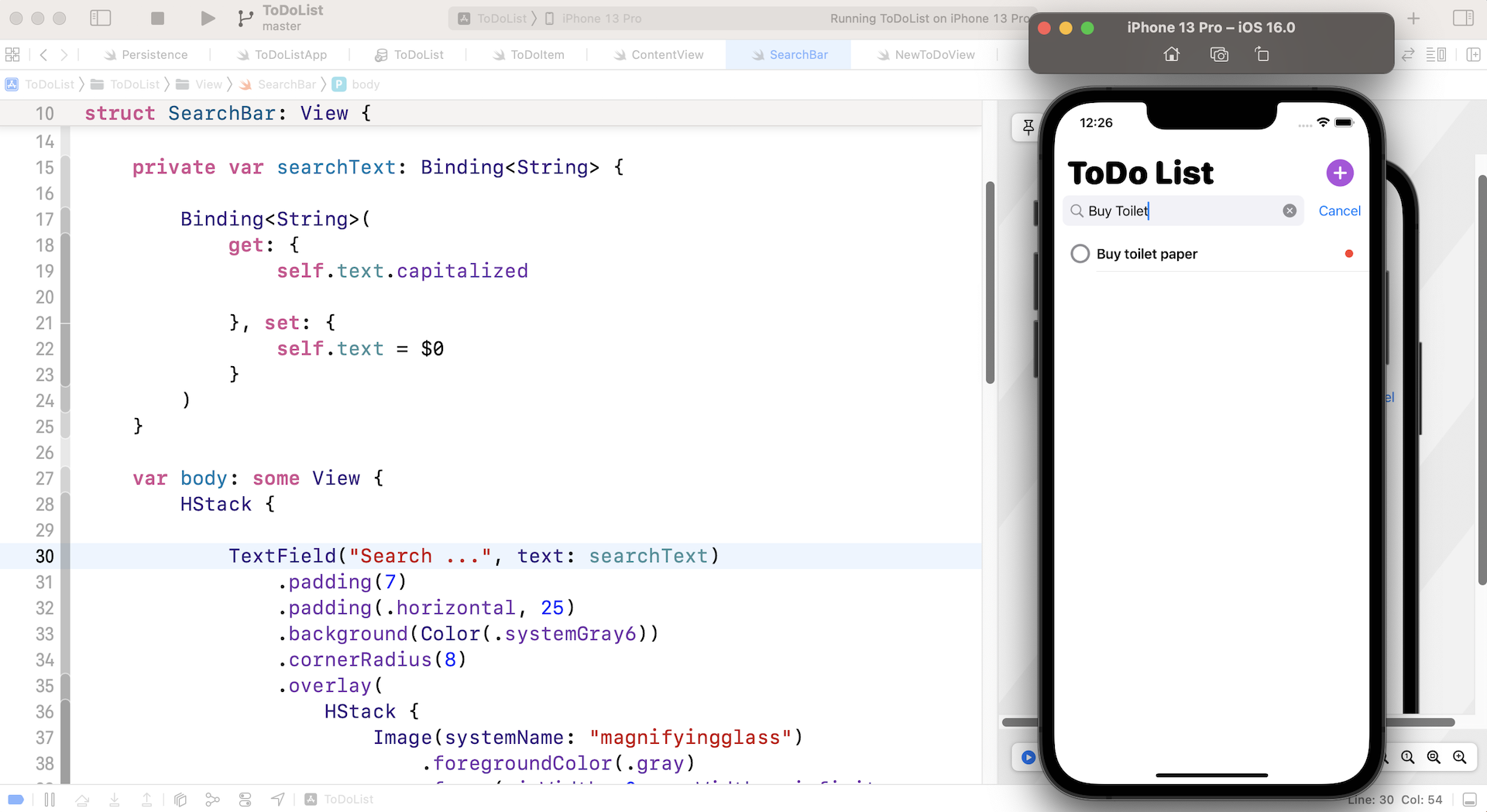The image size is (1487, 812).
Task: Pause program execution in debug bar
Action: [x=50, y=800]
